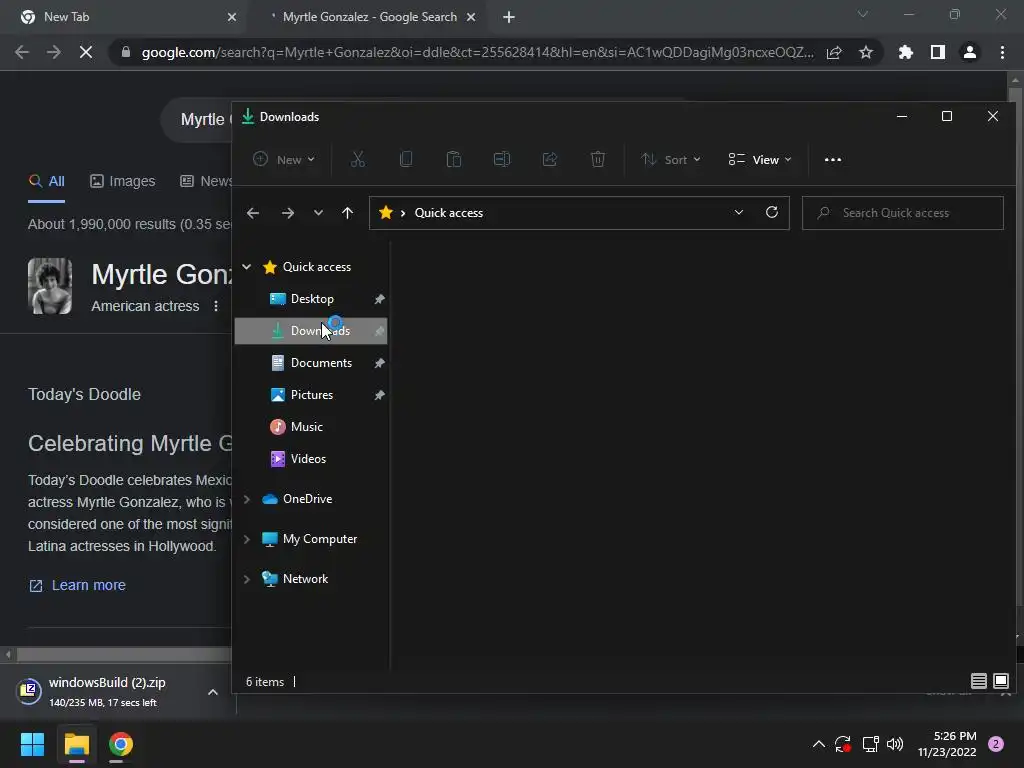Viewport: 1024px width, 768px height.
Task: Bookmark this page with the star icon
Action: click(866, 52)
